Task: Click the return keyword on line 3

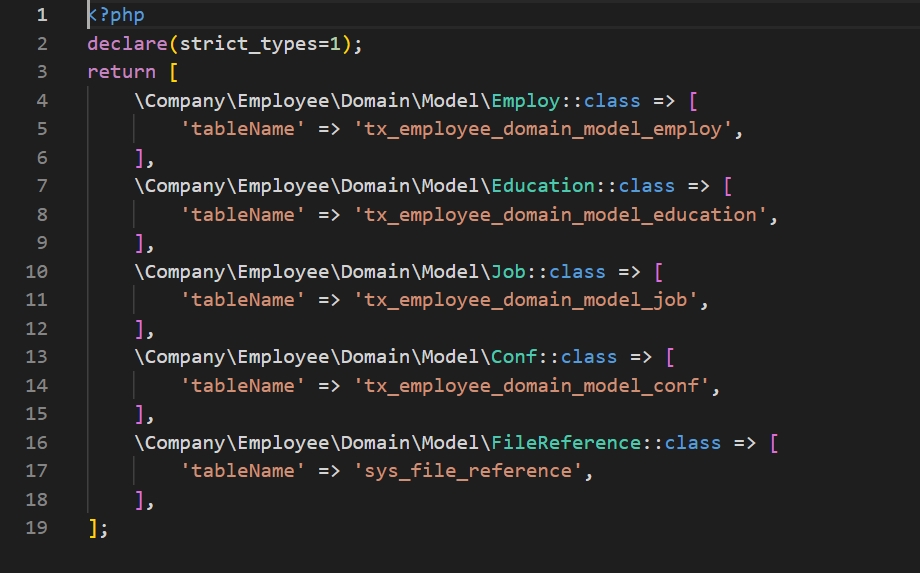Action: 121,72
